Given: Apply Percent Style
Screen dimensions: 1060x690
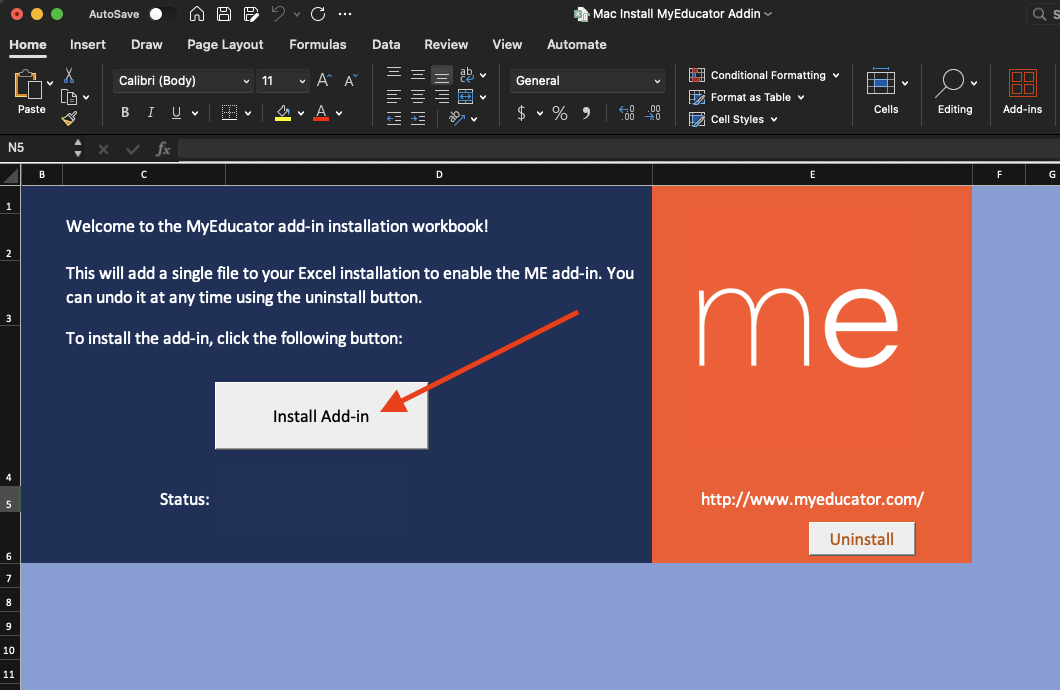Looking at the screenshot, I should (x=560, y=113).
